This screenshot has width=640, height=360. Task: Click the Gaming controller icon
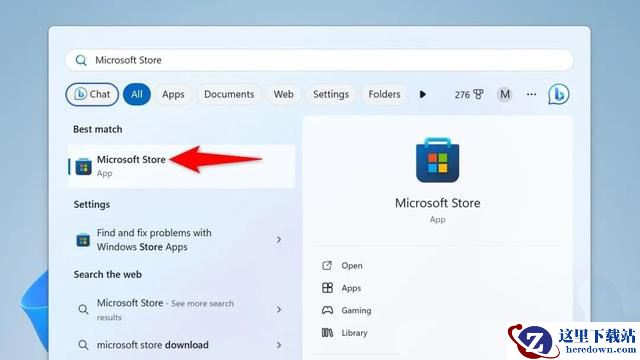(x=327, y=310)
